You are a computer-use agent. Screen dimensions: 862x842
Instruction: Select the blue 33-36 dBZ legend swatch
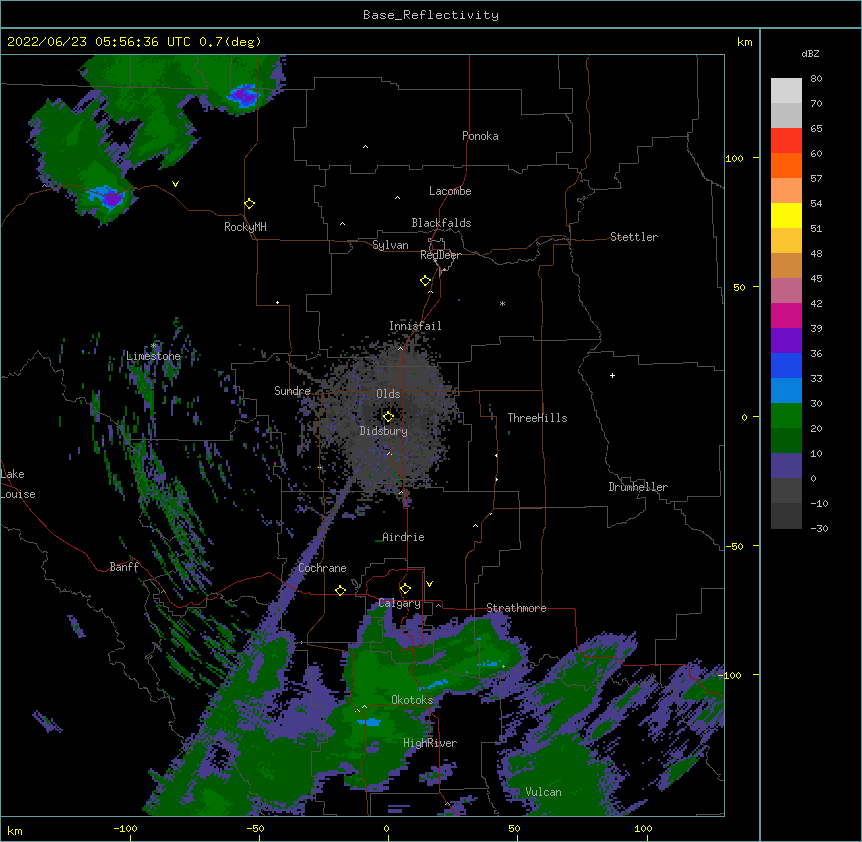coord(786,365)
